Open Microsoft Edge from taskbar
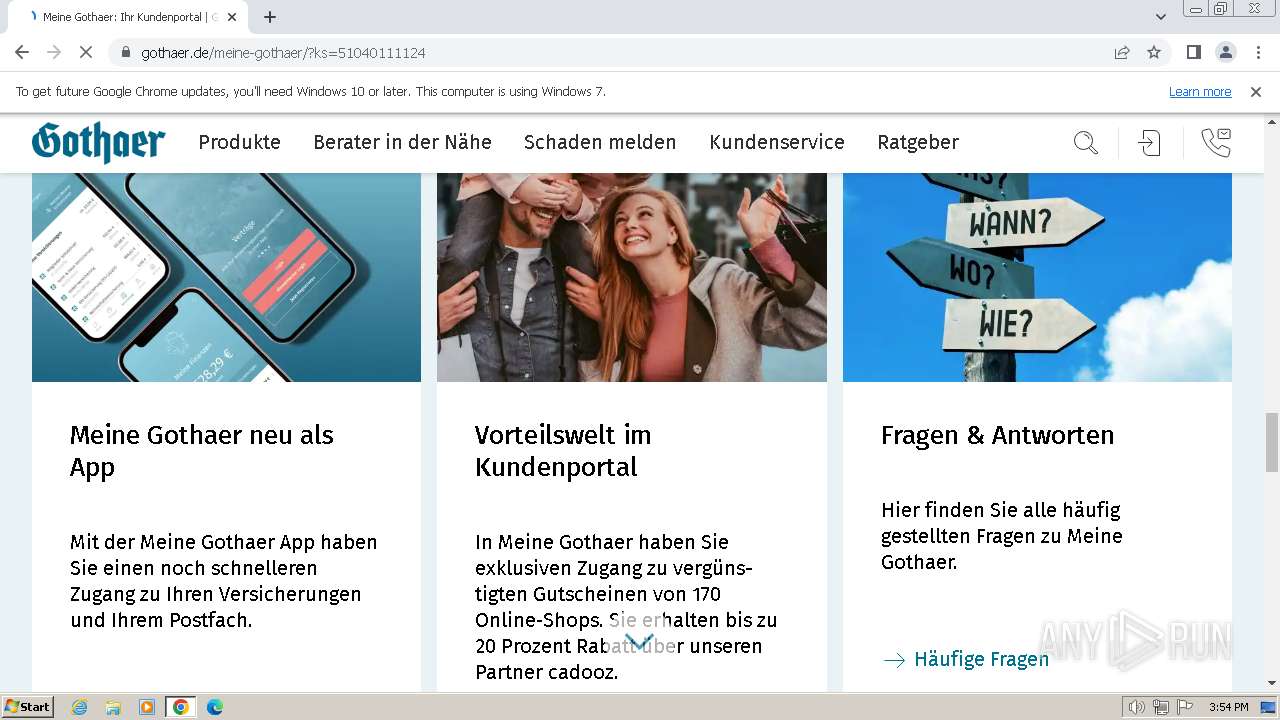 [214, 707]
